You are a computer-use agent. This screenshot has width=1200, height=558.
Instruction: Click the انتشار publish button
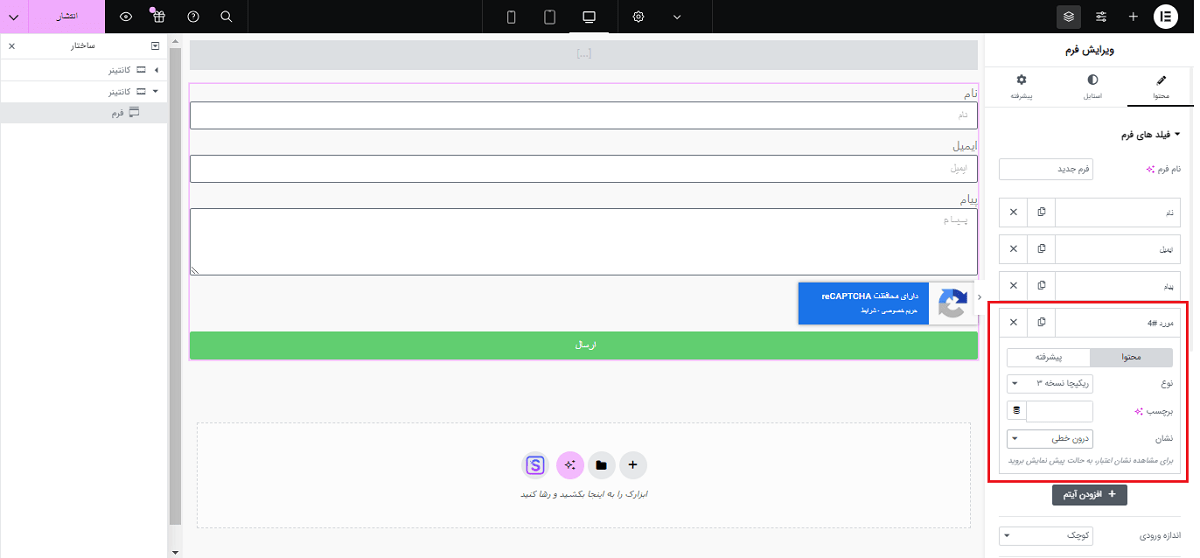pyautogui.click(x=66, y=16)
